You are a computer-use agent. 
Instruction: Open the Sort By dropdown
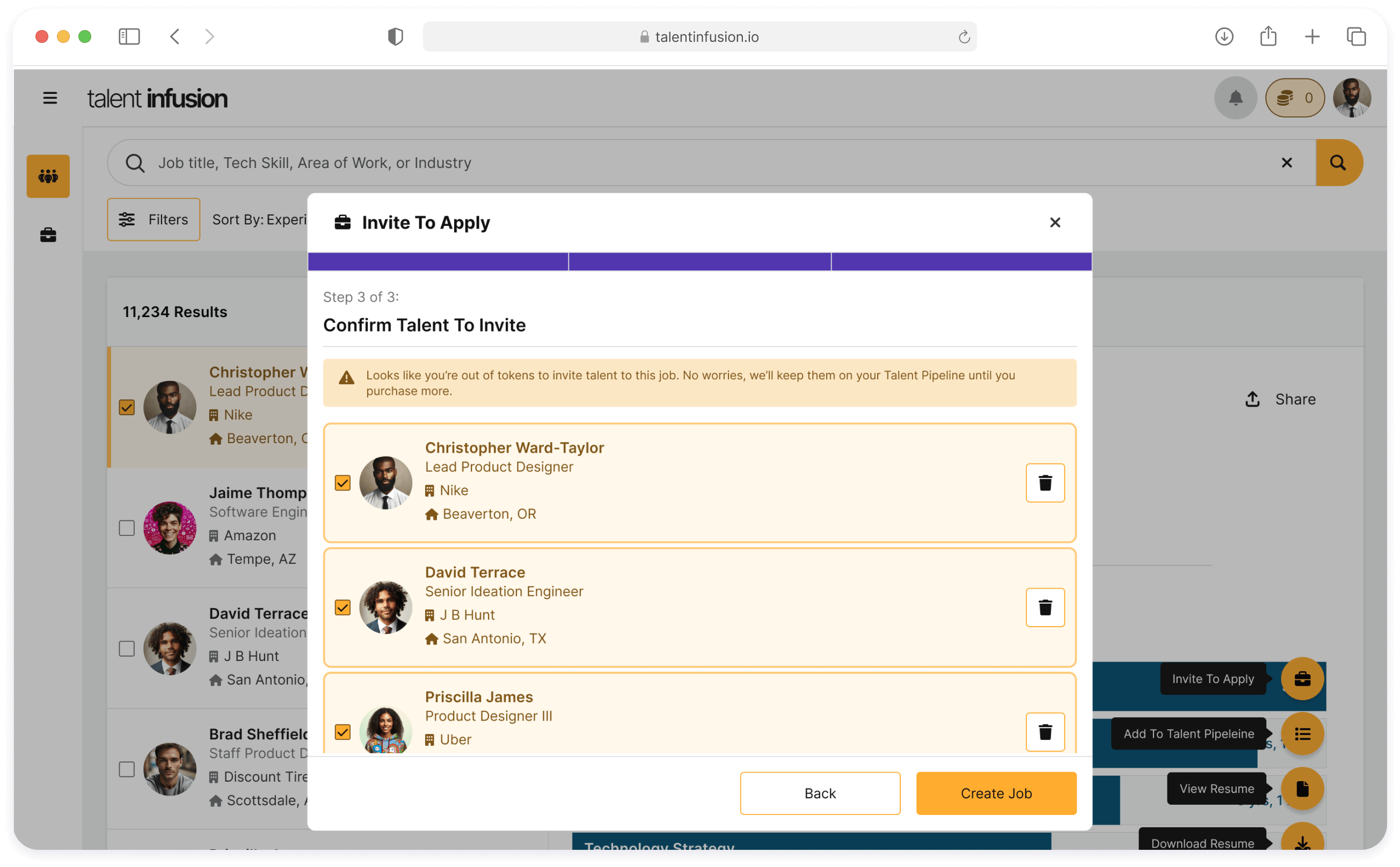pyautogui.click(x=259, y=219)
